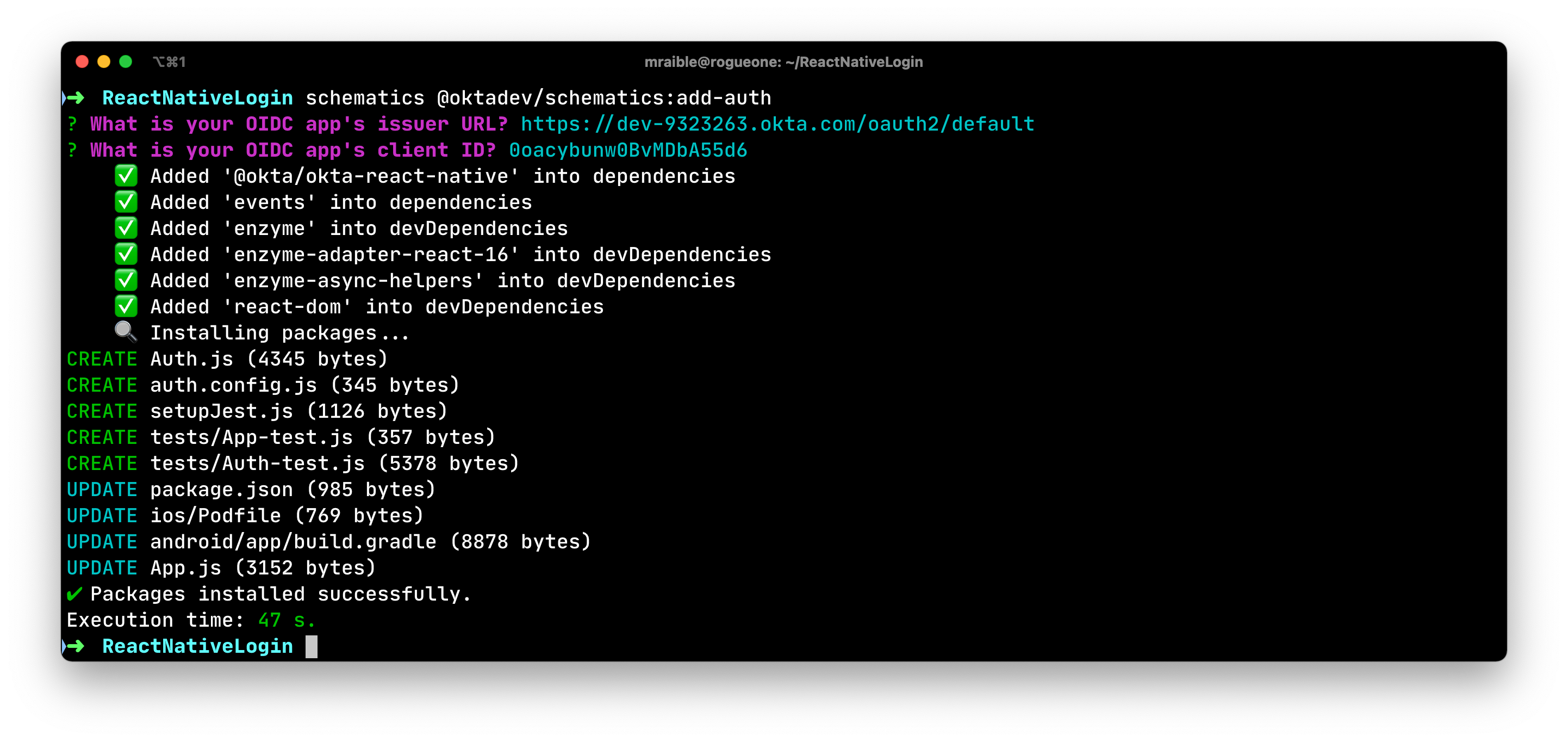Click the Auth.js created file name
The height and width of the screenshot is (742, 1568).
(192, 360)
